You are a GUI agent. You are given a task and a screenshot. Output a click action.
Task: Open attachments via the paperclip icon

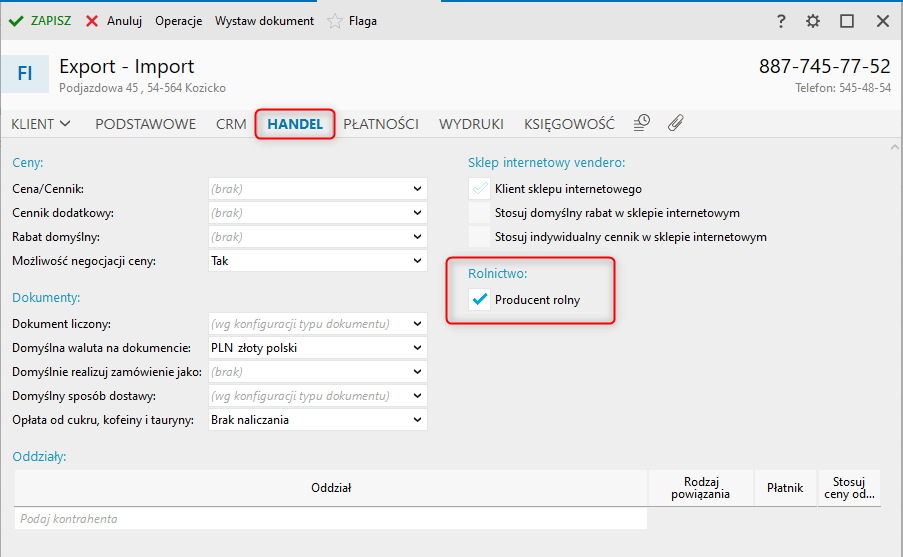click(x=675, y=123)
